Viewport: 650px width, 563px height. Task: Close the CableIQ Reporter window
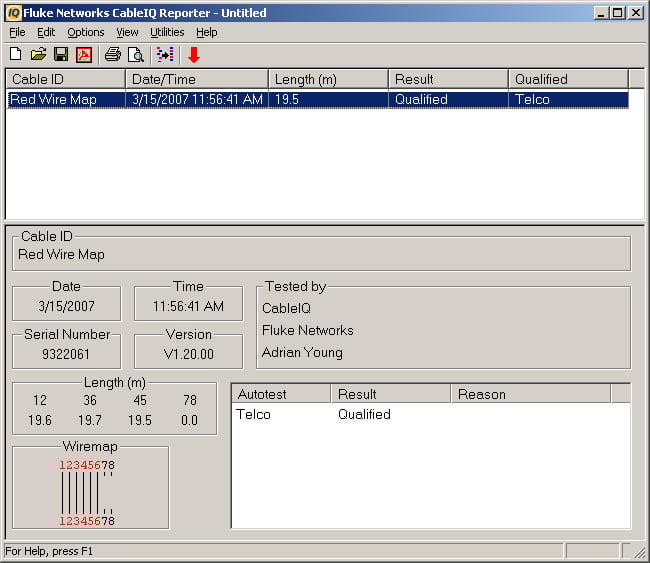636,13
